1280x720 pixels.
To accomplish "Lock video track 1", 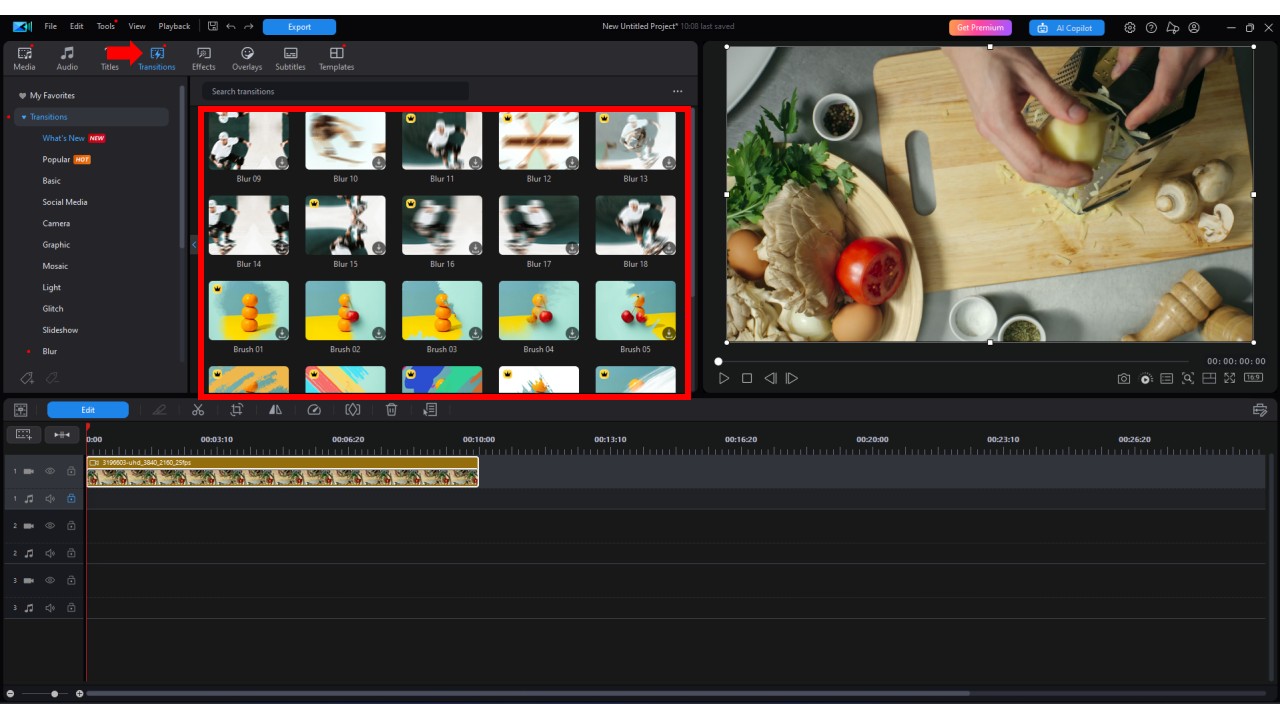I will (x=71, y=471).
